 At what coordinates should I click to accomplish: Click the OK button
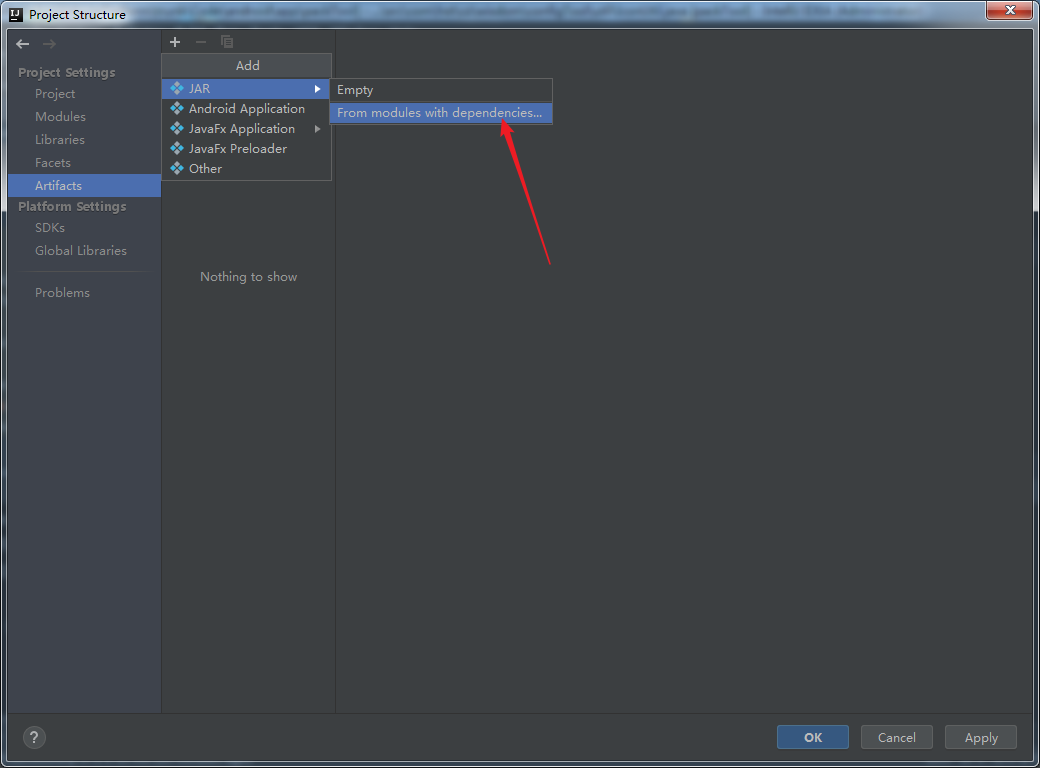pyautogui.click(x=812, y=737)
